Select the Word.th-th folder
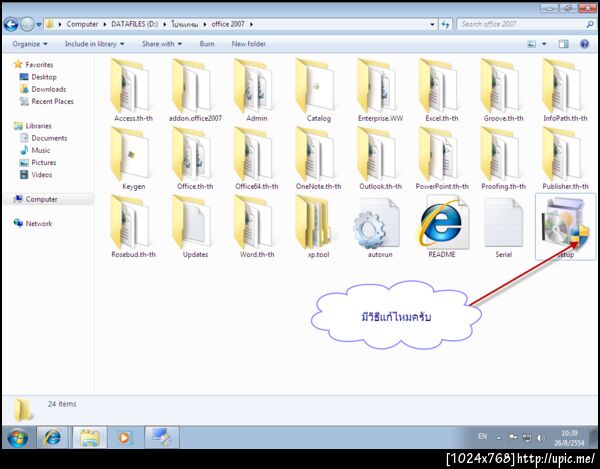Screen dimensions: 600x469 click(x=256, y=227)
